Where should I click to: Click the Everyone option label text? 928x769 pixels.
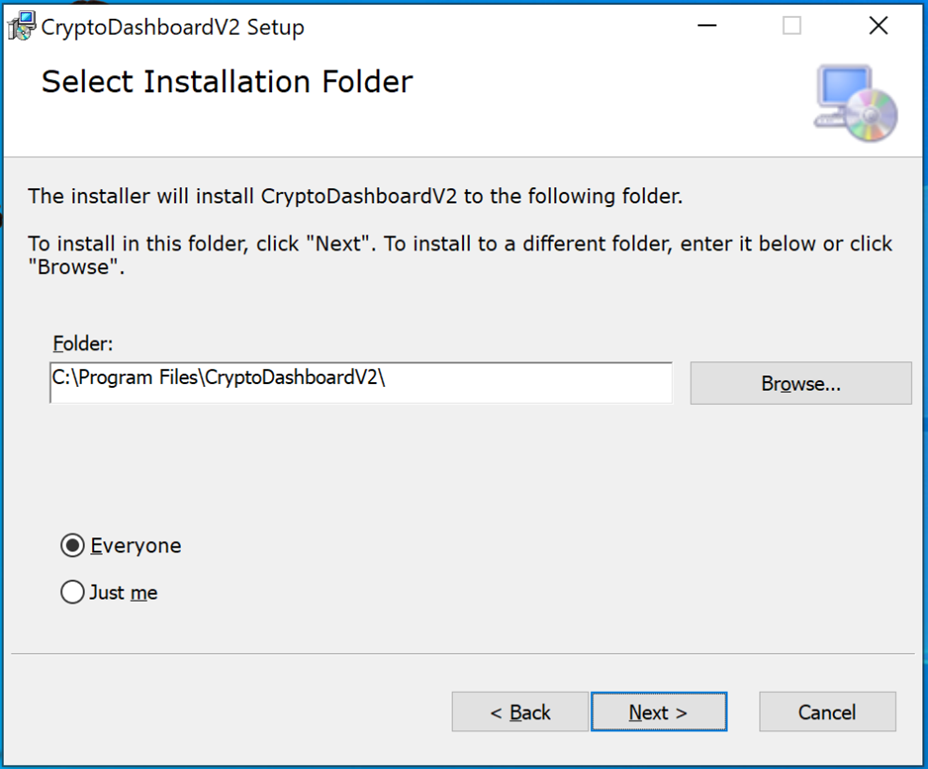[x=135, y=545]
